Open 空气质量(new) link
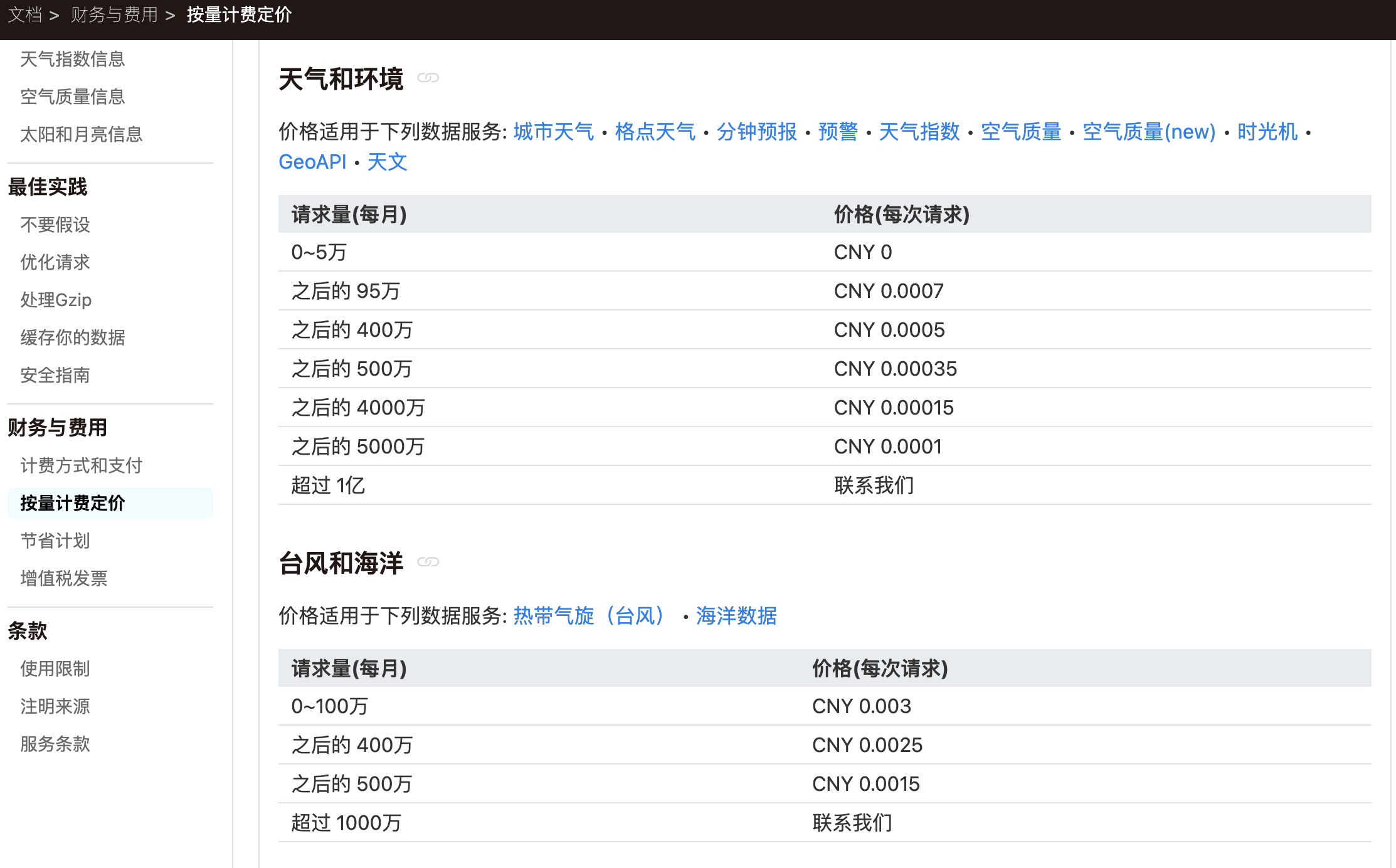The image size is (1396, 868). coord(1148,132)
